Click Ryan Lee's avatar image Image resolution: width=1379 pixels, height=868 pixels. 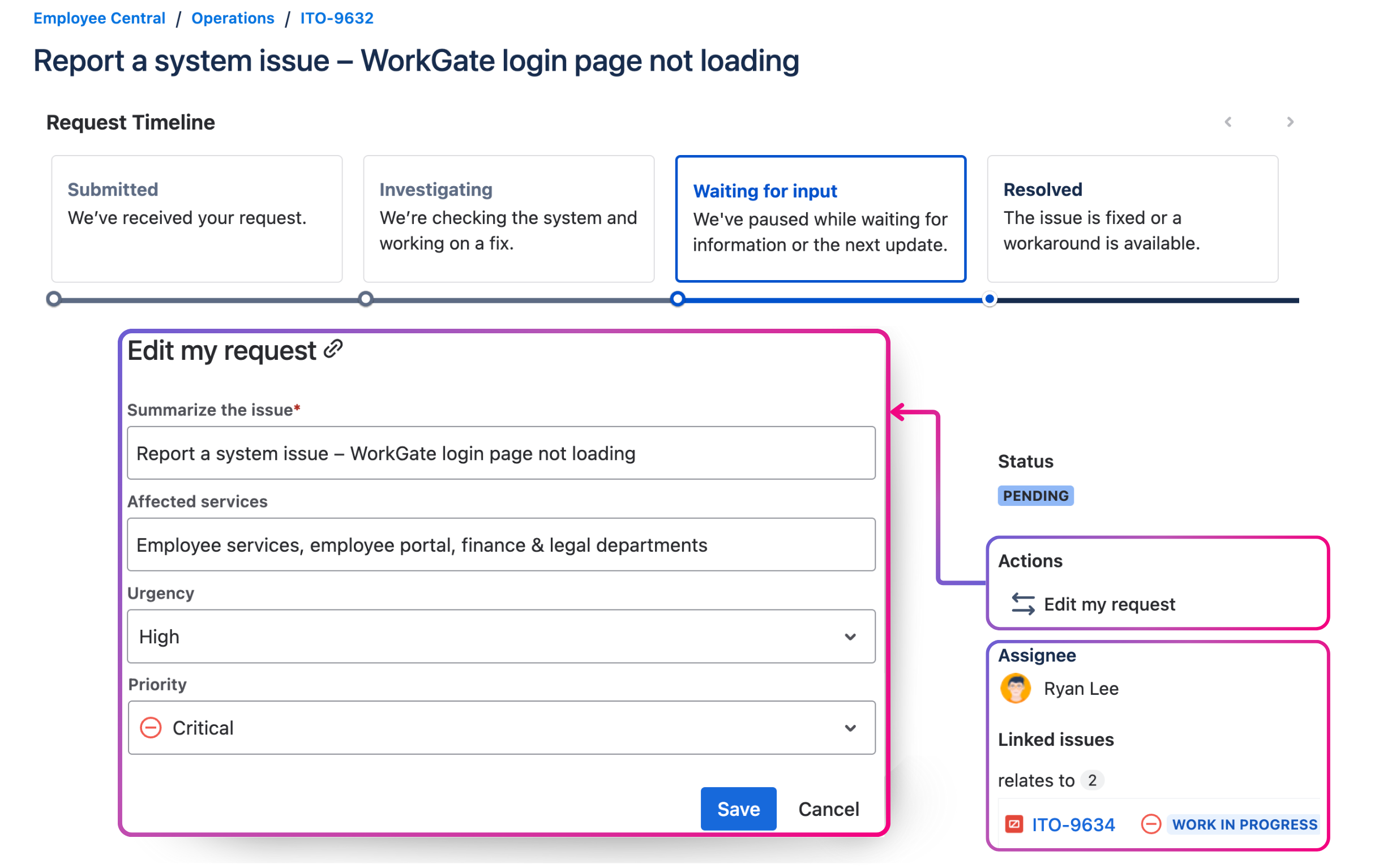click(1015, 688)
